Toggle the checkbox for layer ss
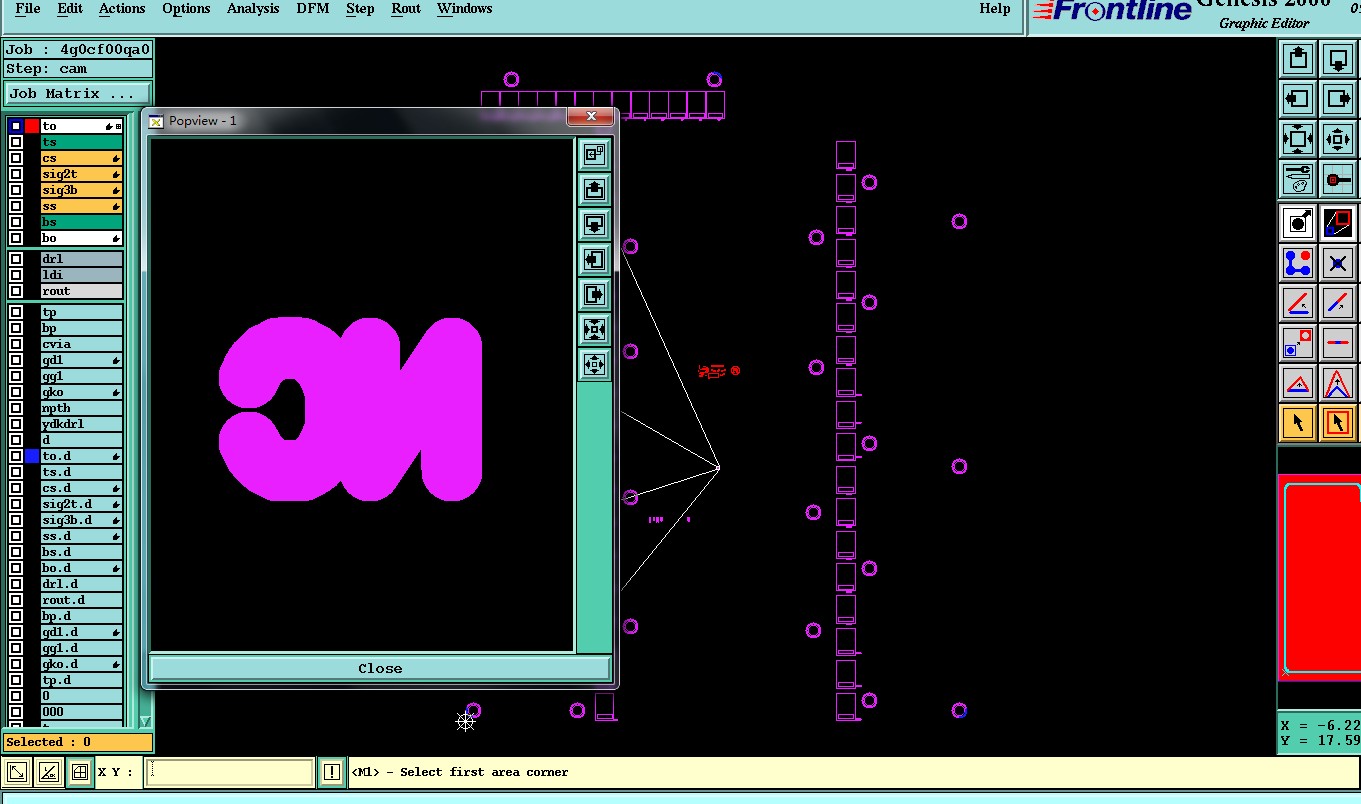The width and height of the screenshot is (1361, 804). click(x=16, y=206)
